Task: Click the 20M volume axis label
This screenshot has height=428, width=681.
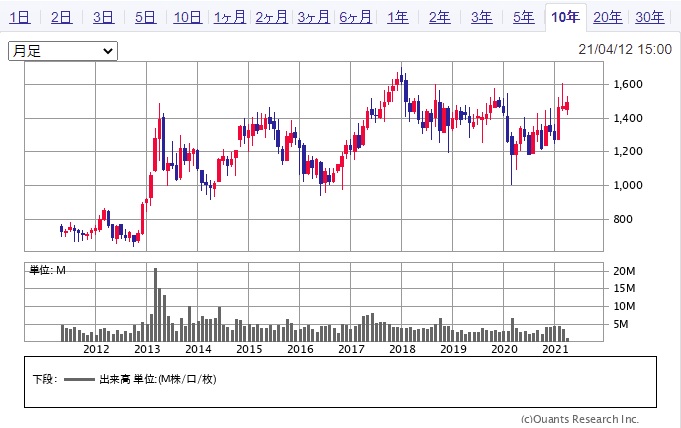Action: pos(624,271)
